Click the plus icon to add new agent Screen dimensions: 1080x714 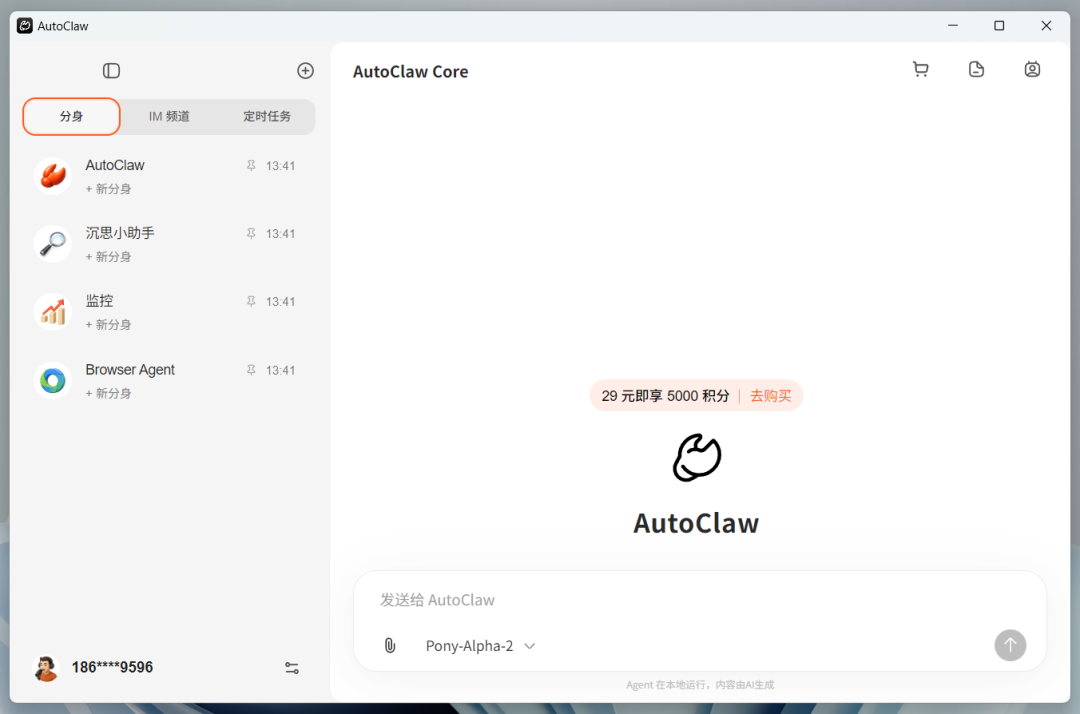pos(305,70)
